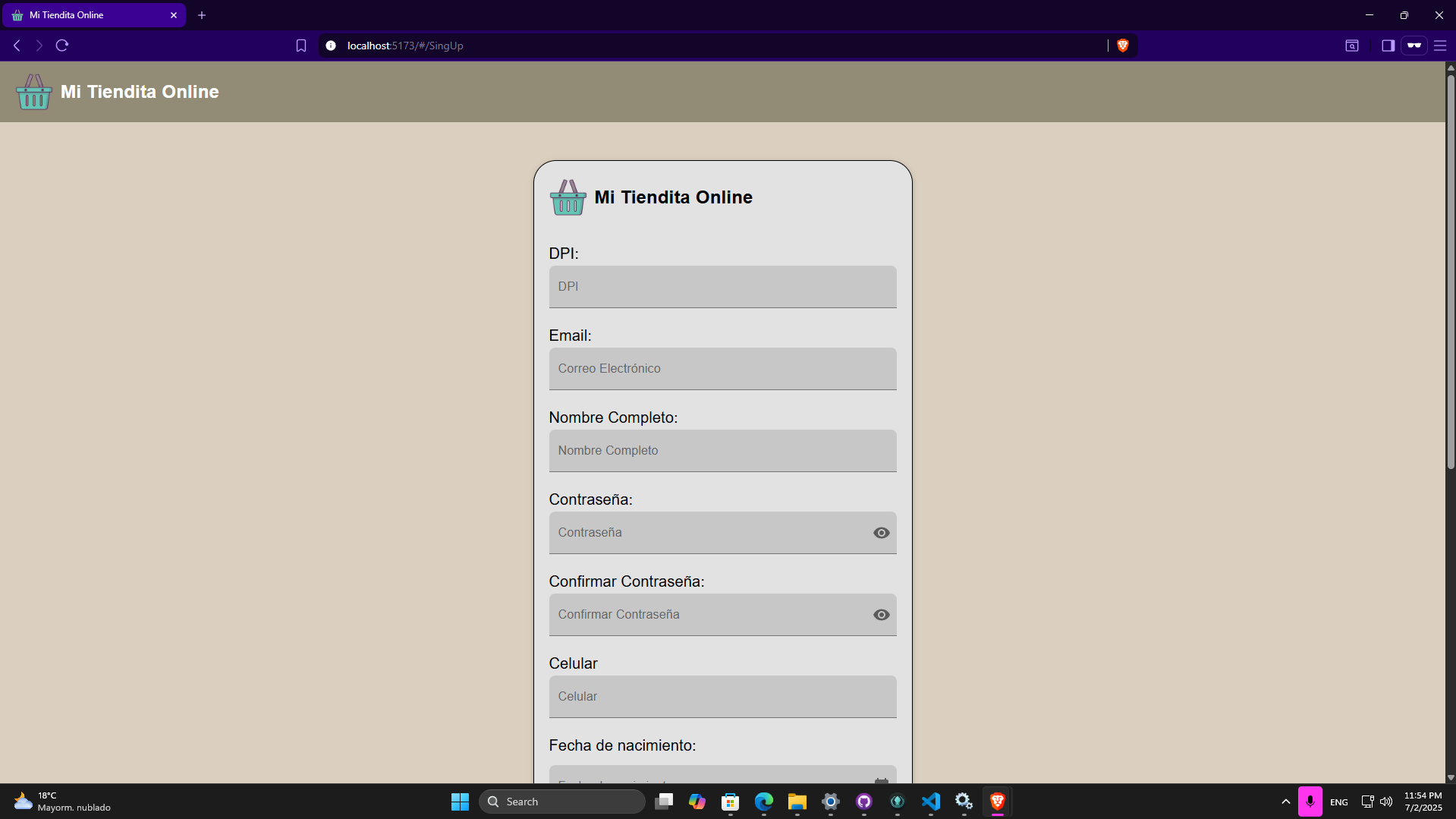Show password in Confirmar Contraseña field
1456x819 pixels.
click(x=881, y=615)
